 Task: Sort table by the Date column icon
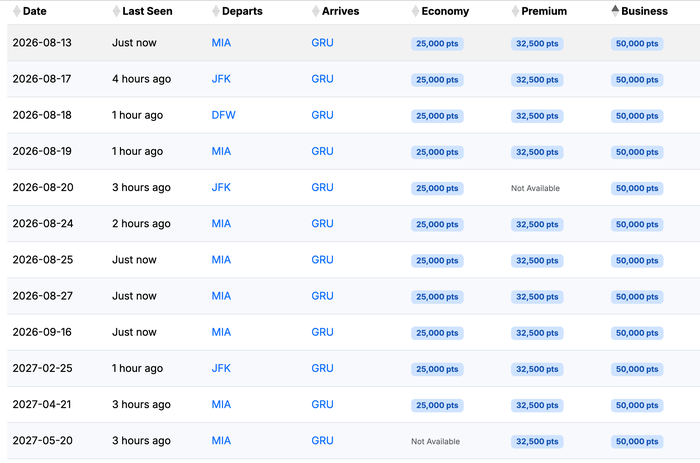coord(17,11)
